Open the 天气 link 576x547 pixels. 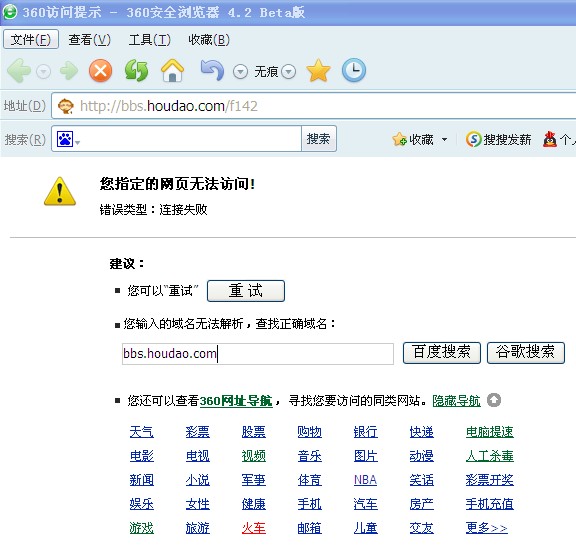(x=141, y=432)
